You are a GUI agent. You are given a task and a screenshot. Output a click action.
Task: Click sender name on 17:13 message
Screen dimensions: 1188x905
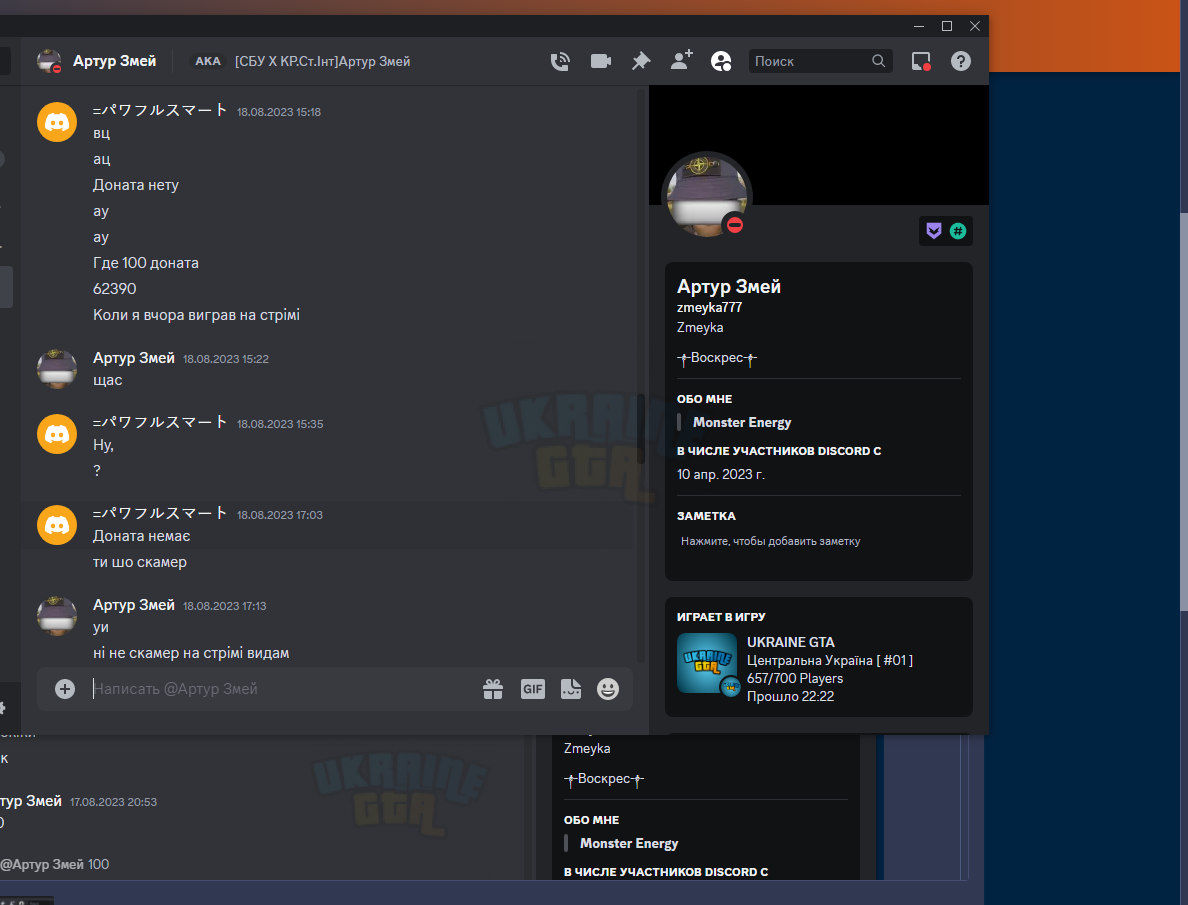point(133,605)
